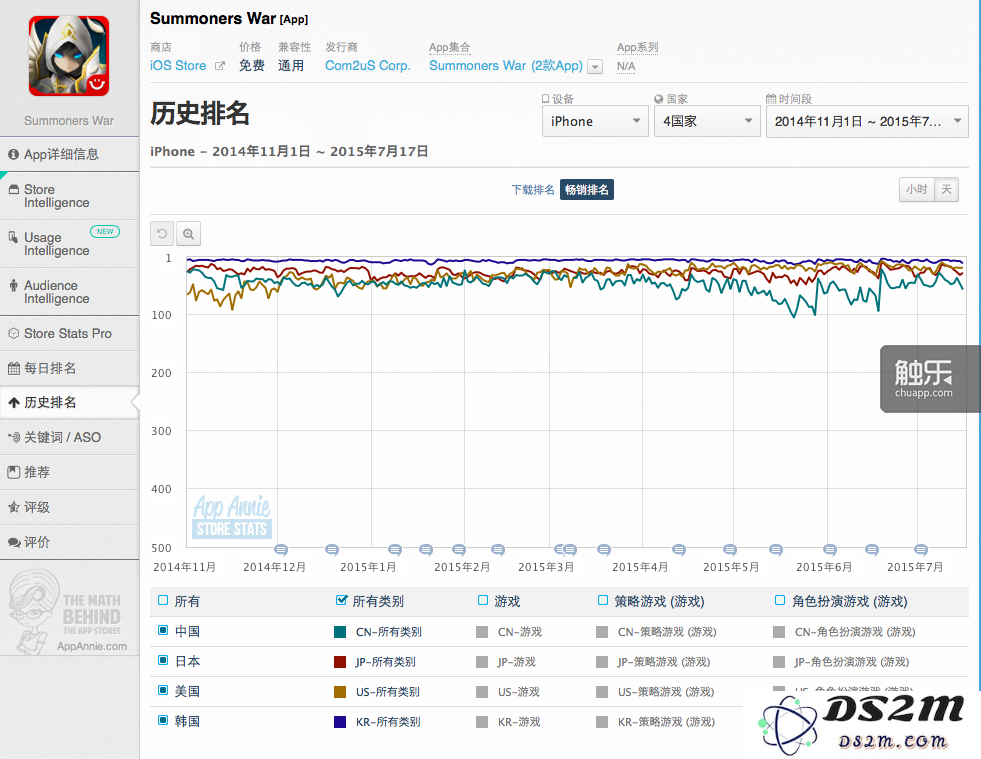
Task: Uncheck the 所有类别 checkbox
Action: click(x=341, y=601)
